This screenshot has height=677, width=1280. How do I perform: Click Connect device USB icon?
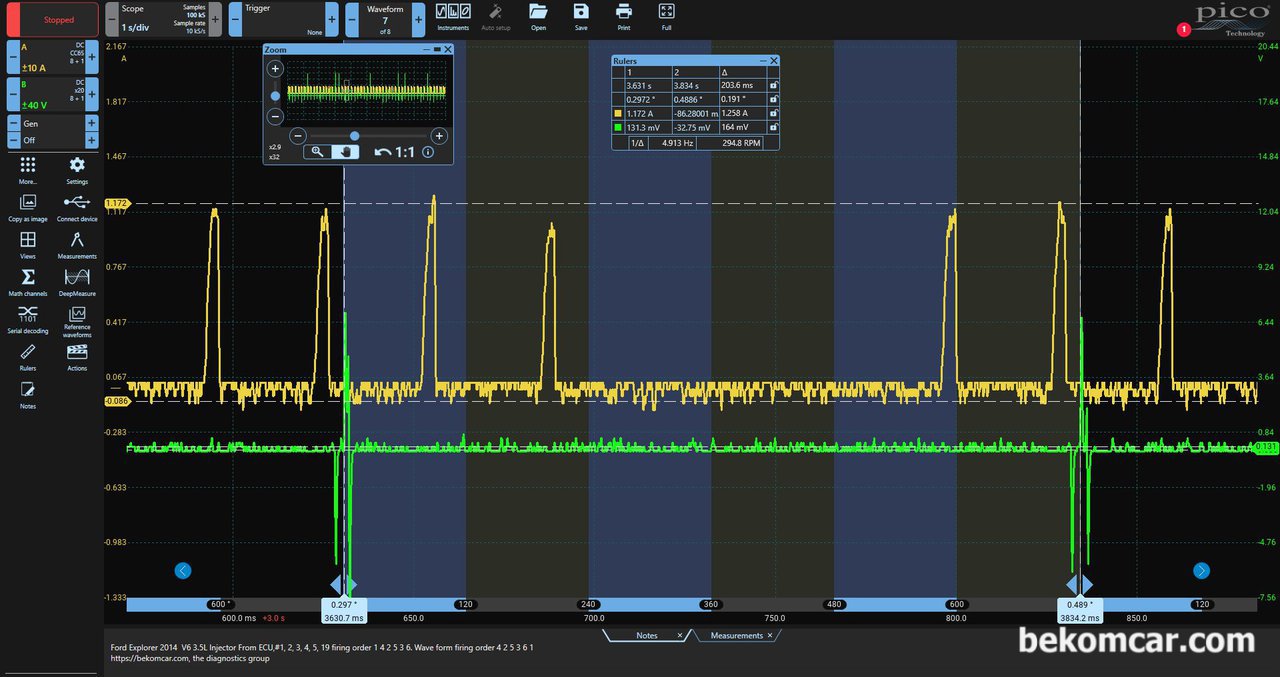[x=77, y=207]
